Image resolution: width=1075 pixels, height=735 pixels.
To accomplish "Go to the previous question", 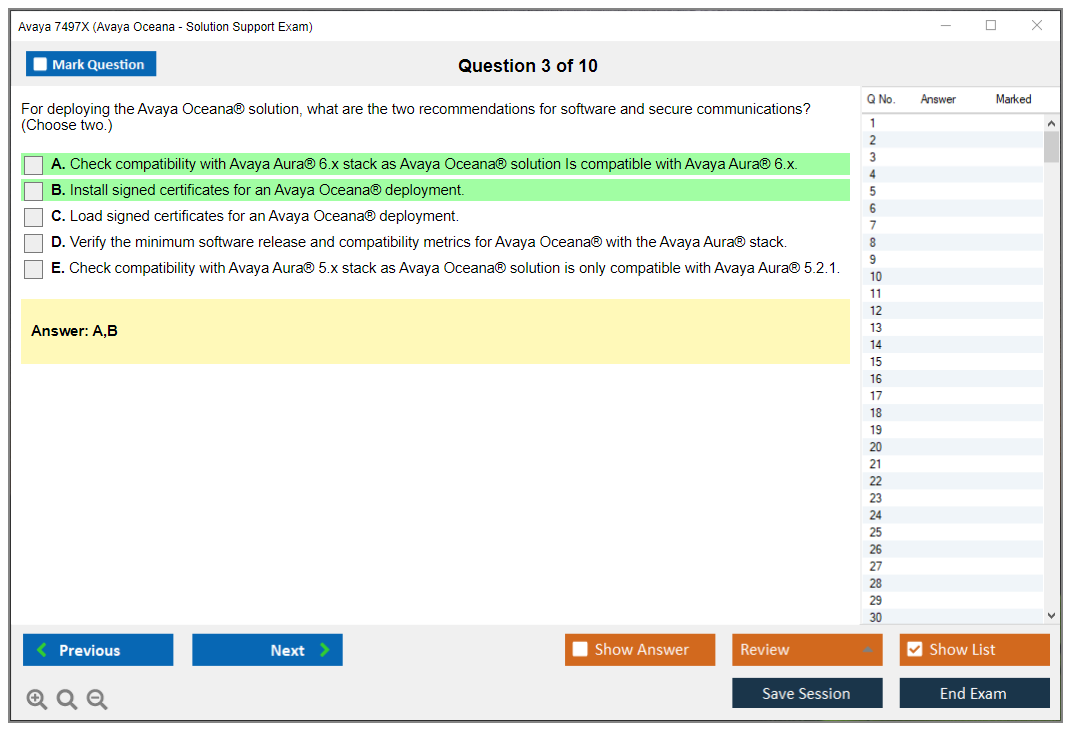I will (x=98, y=650).
